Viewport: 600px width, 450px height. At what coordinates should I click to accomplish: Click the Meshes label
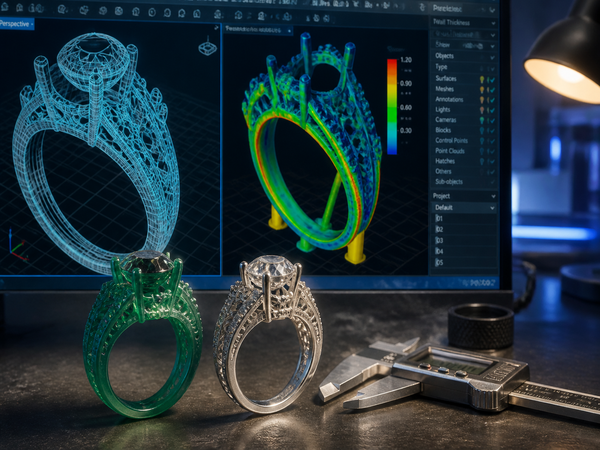point(444,89)
